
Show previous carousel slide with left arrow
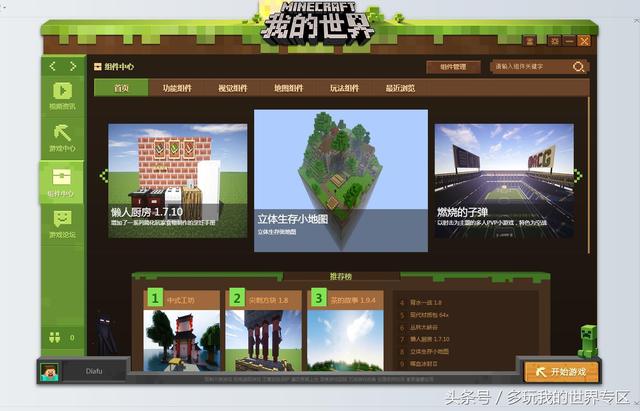(x=104, y=176)
